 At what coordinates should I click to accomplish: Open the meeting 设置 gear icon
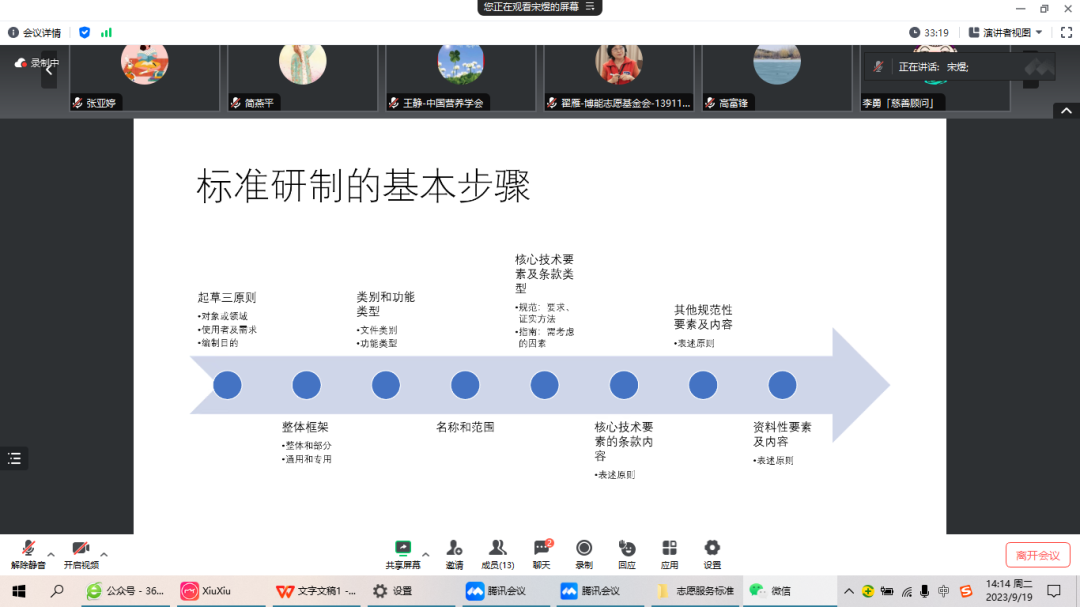712,548
